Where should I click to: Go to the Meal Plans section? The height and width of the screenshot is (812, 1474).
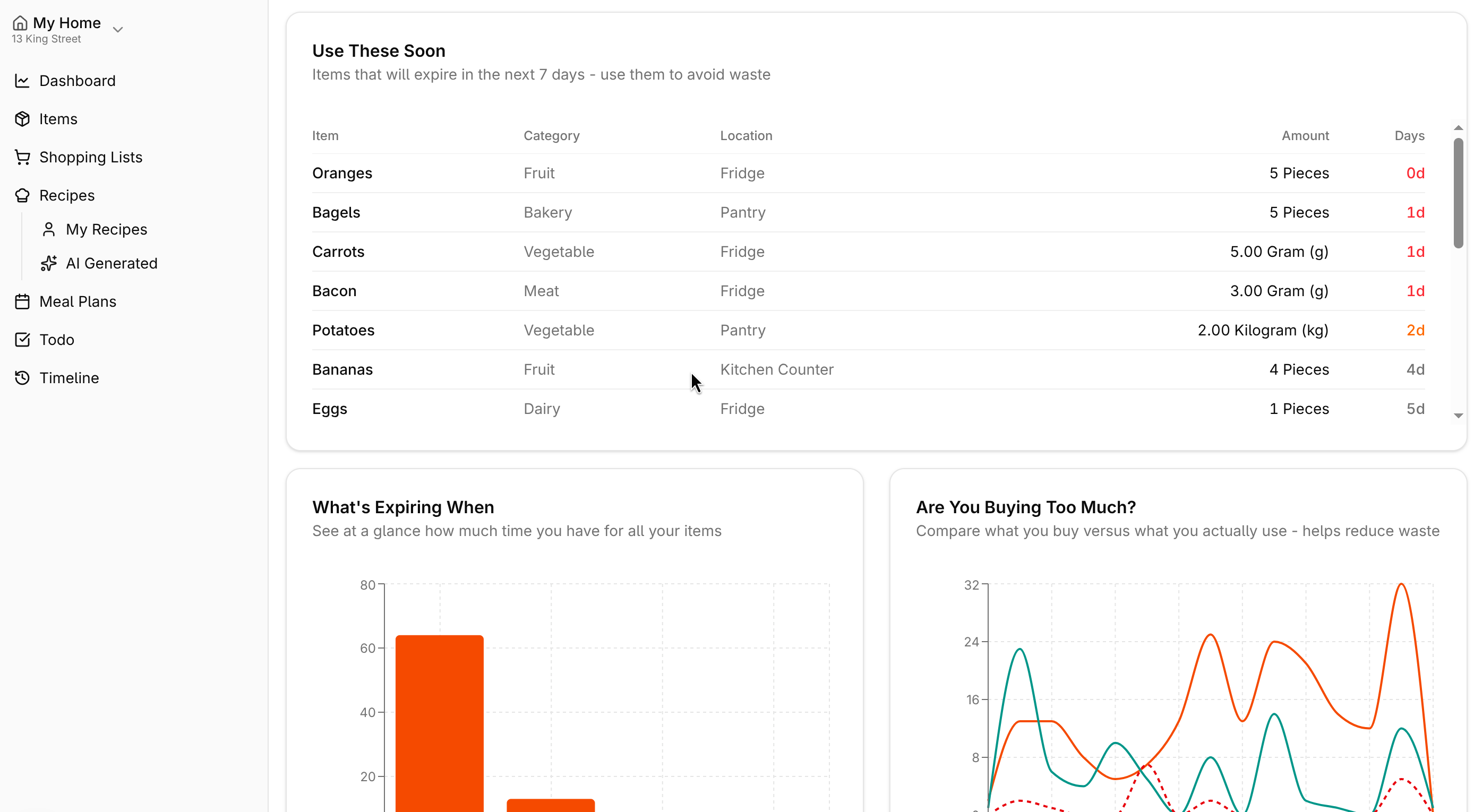(x=77, y=301)
